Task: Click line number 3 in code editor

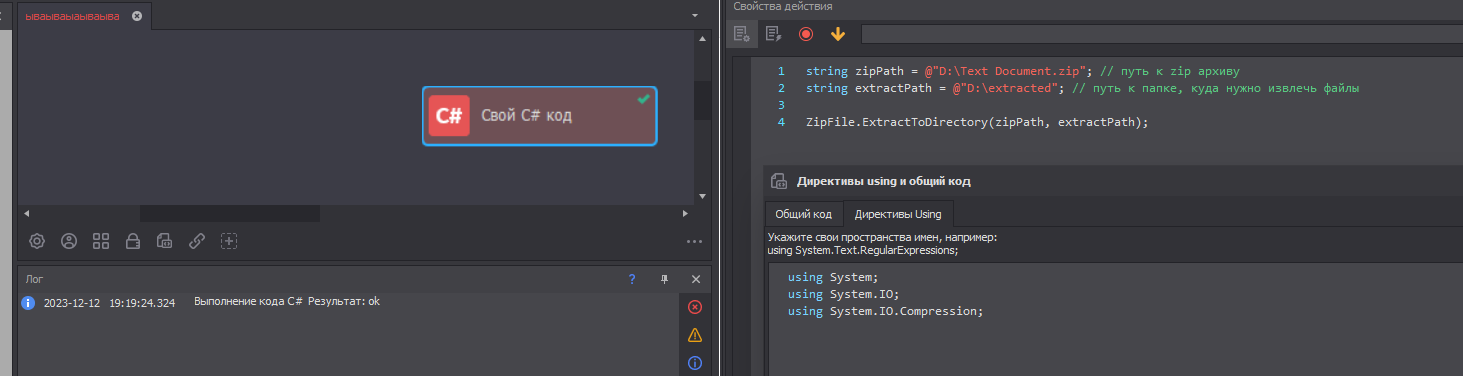Action: coord(781,105)
